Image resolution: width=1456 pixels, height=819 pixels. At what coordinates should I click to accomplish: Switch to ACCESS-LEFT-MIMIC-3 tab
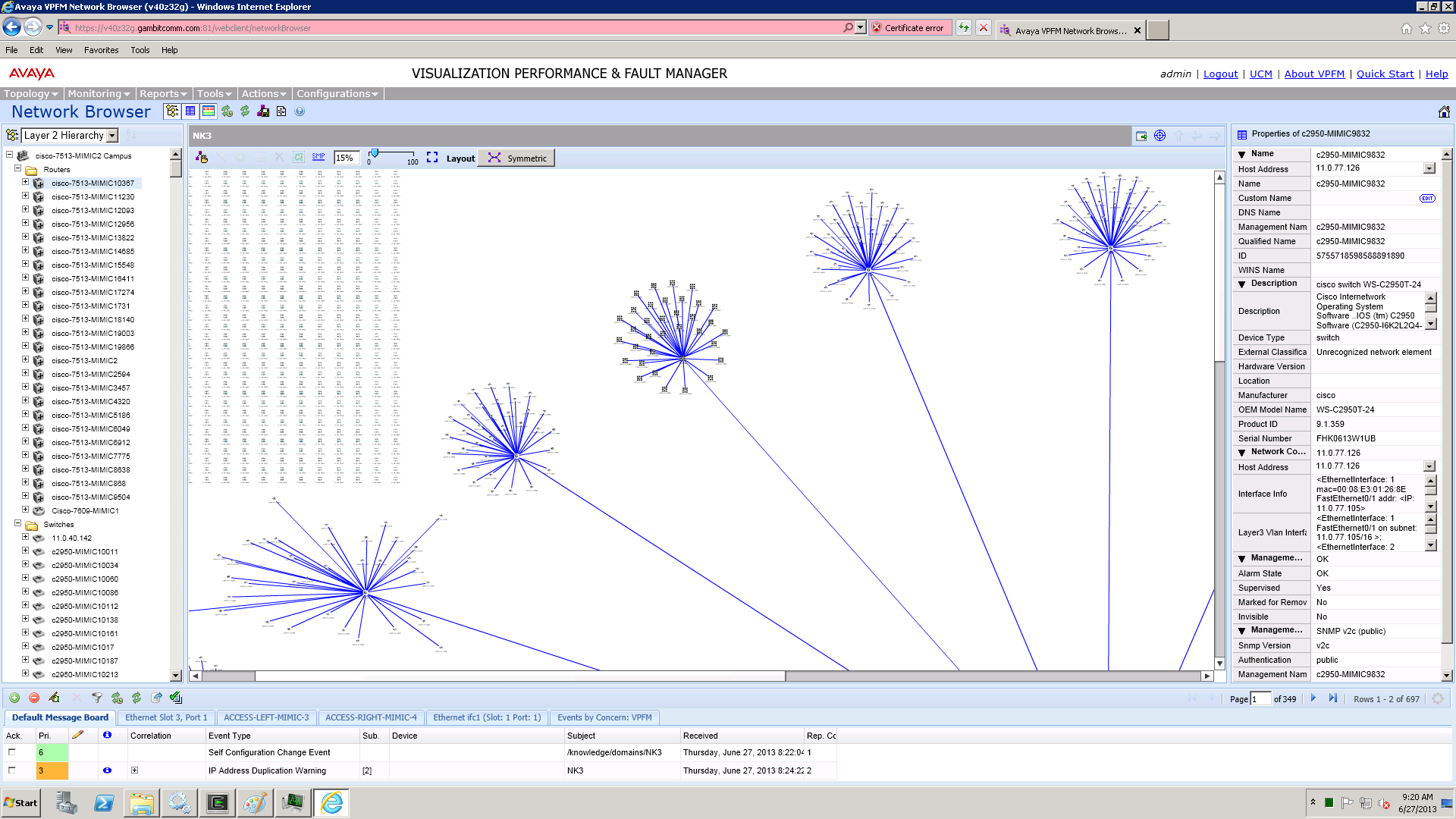(266, 717)
